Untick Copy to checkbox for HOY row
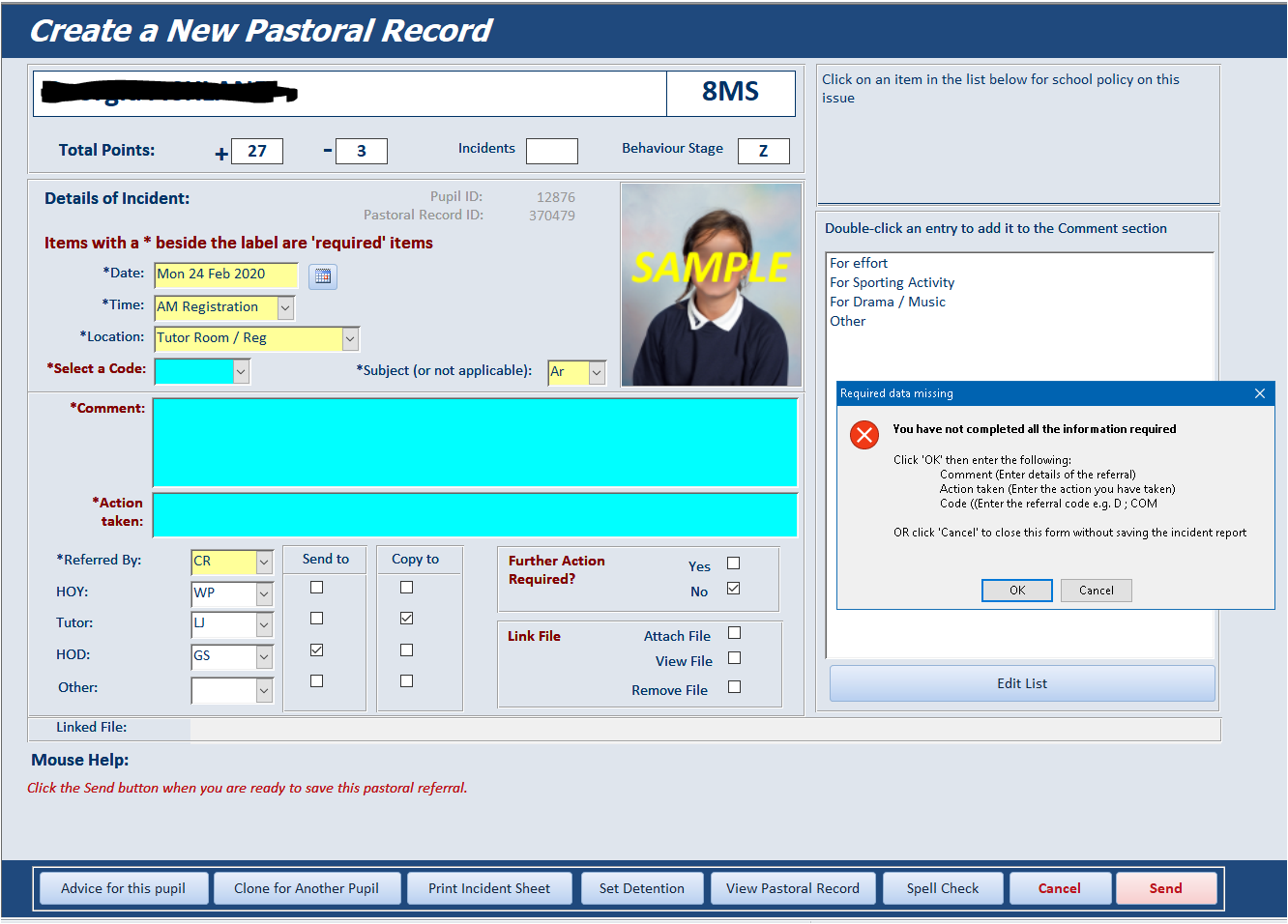This screenshot has height=924, width=1288. [406, 618]
